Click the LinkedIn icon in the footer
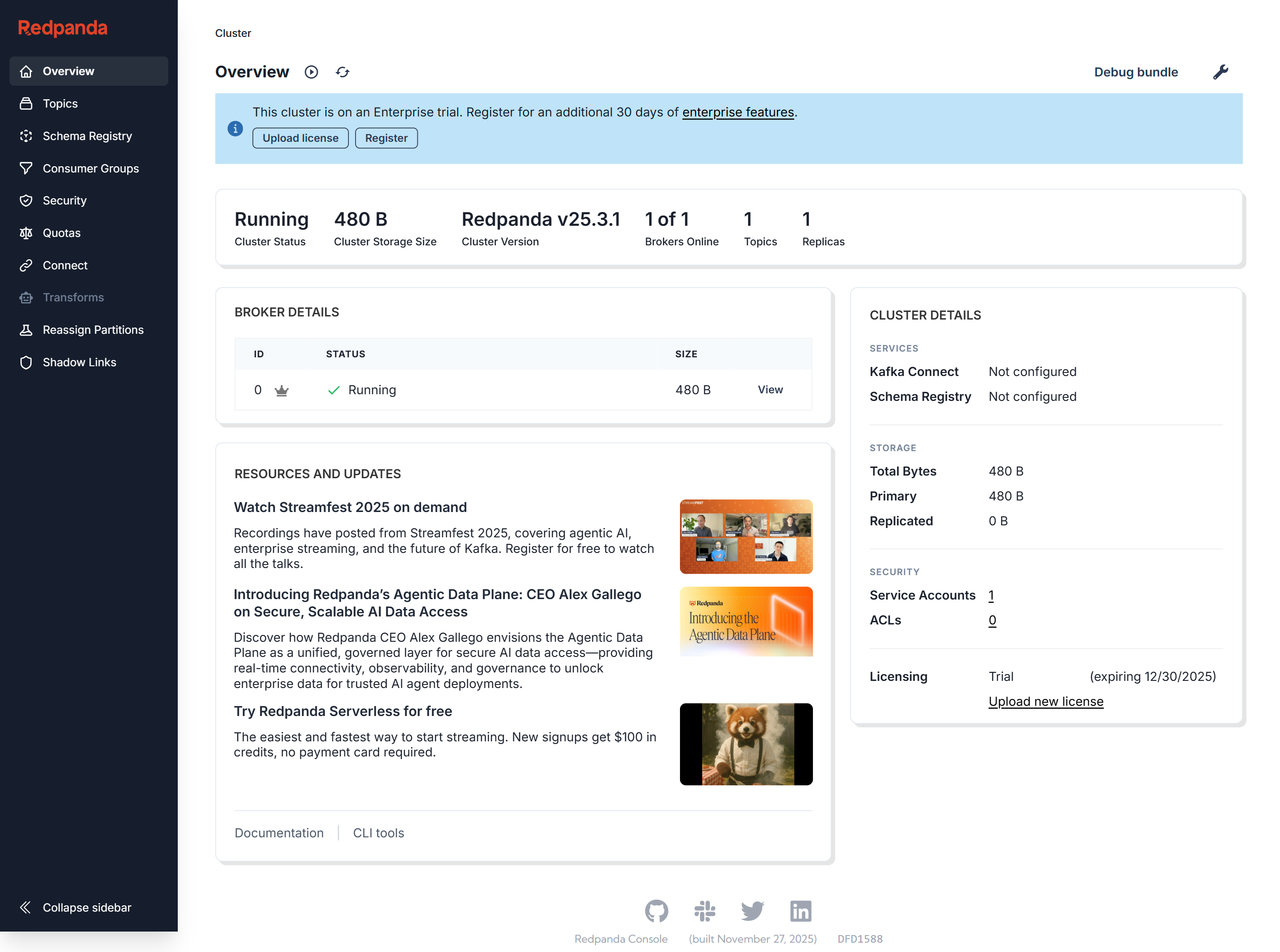Screen dimensions: 1280x952 800,911
